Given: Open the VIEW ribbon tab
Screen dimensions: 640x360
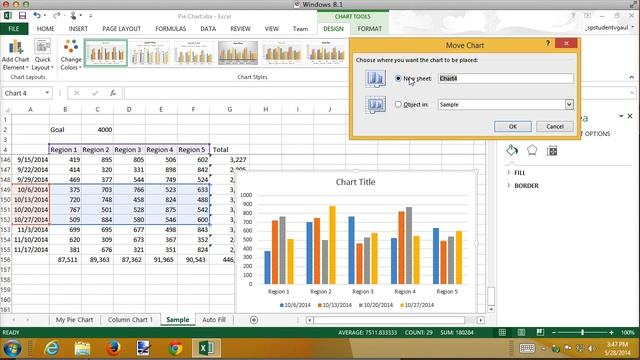Looking at the screenshot, I should (x=271, y=29).
